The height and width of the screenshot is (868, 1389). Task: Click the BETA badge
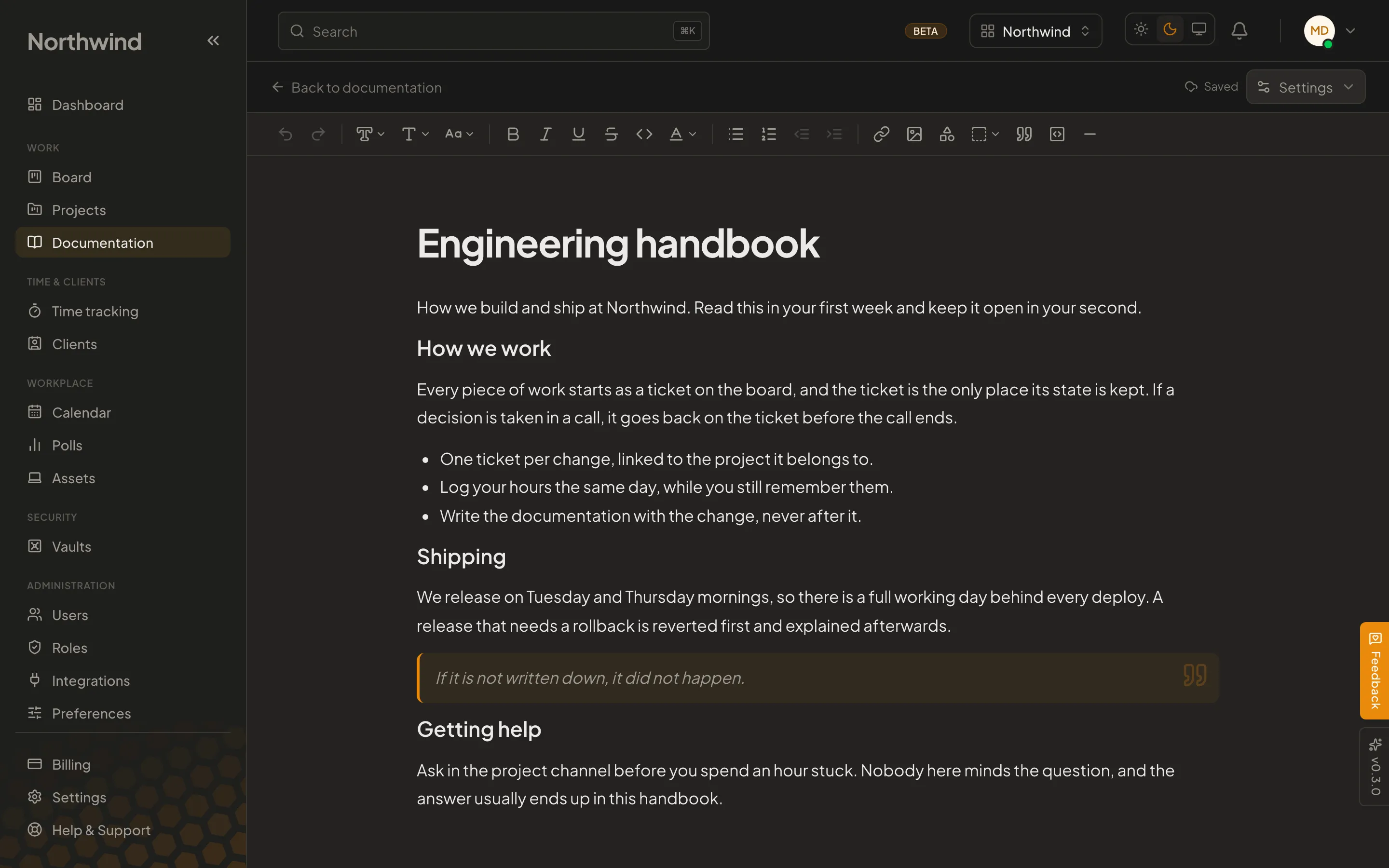point(925,31)
